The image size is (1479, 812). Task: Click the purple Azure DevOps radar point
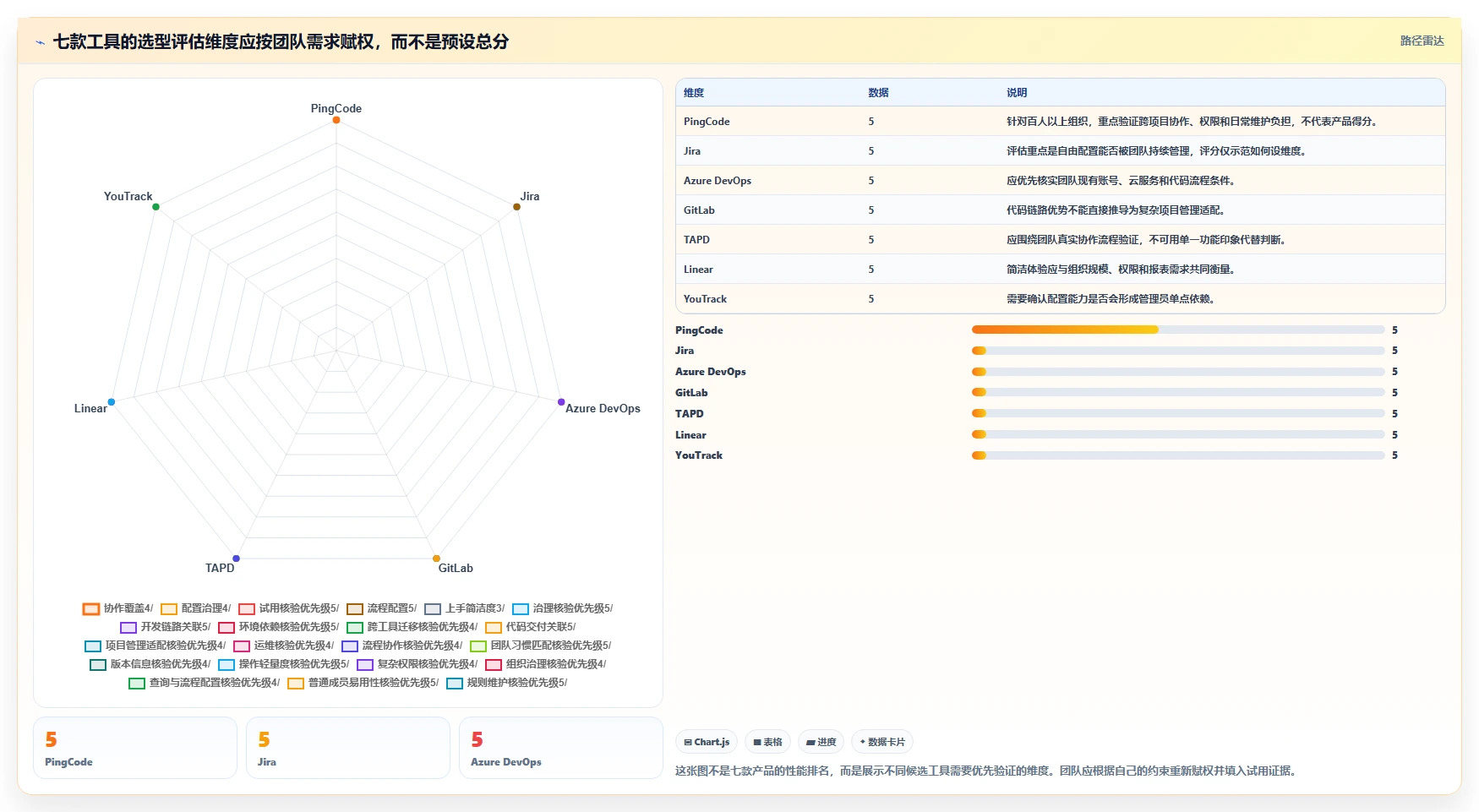pyautogui.click(x=561, y=401)
